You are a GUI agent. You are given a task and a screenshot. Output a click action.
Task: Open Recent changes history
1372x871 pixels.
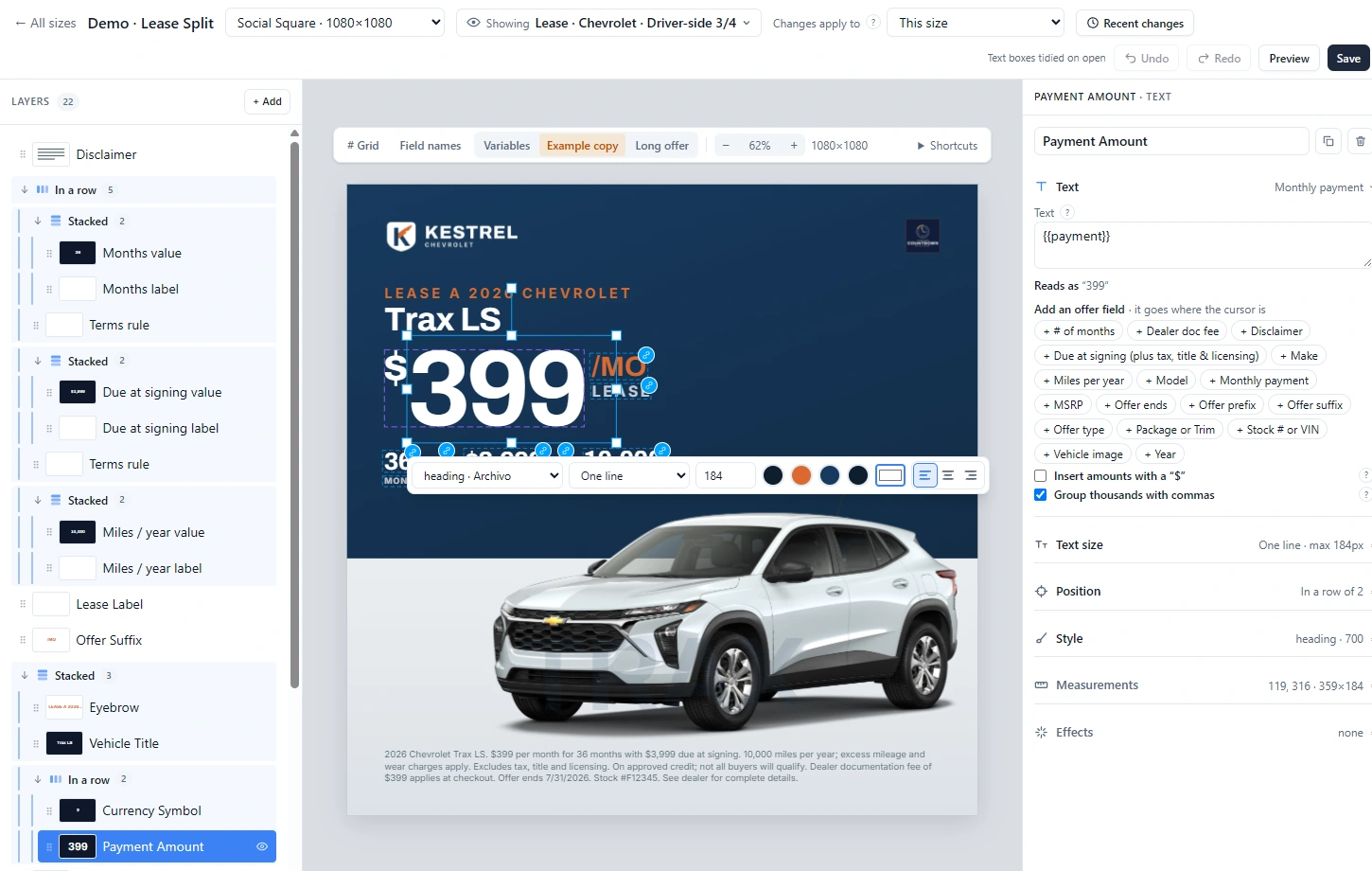(1135, 23)
